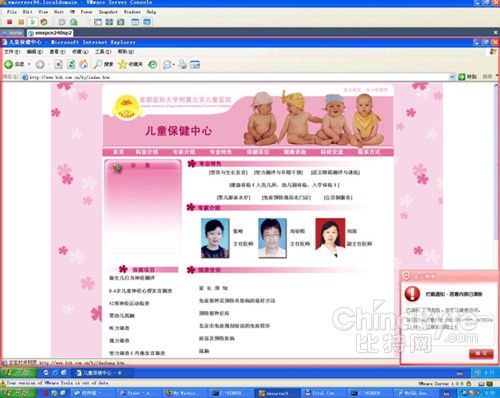This screenshot has width=500, height=398.
Task: Click the yellow hospital logo in the banner
Action: point(126,107)
